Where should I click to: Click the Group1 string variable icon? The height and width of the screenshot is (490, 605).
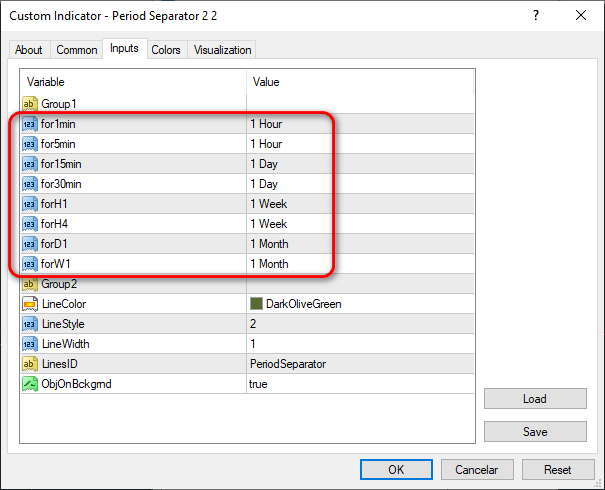point(29,103)
